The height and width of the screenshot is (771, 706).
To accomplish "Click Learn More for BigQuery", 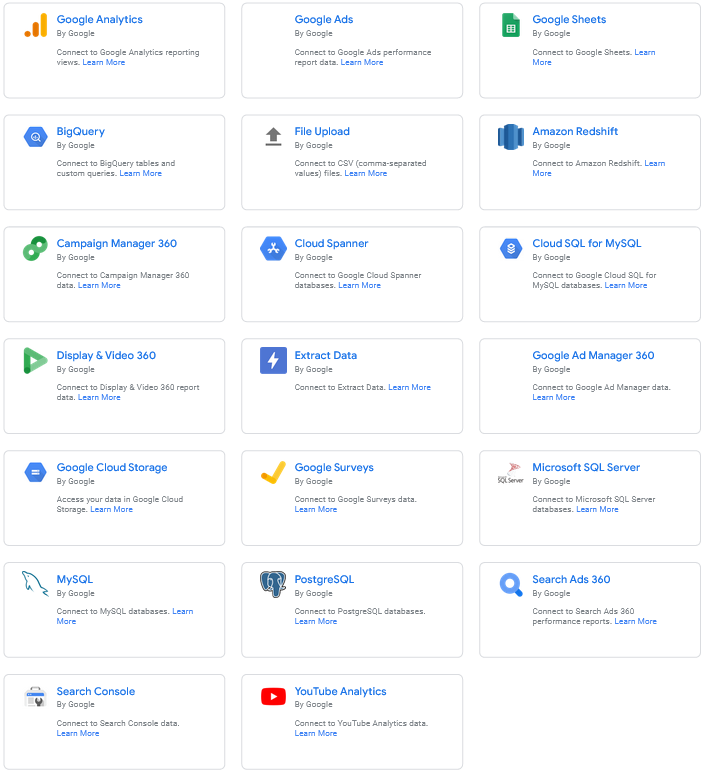I will click(x=141, y=174).
